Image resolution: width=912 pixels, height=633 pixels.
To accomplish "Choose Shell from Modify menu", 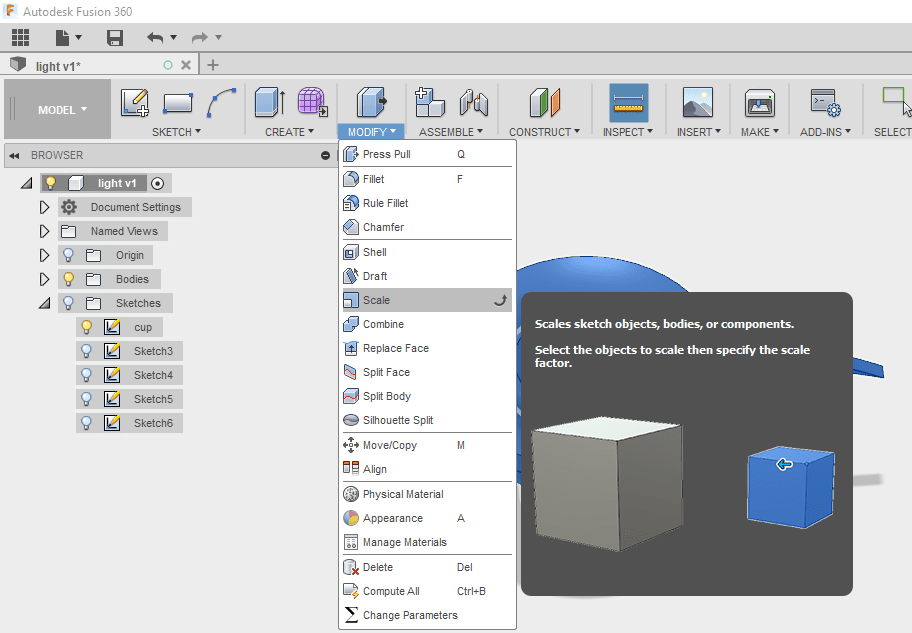I will [x=427, y=252].
